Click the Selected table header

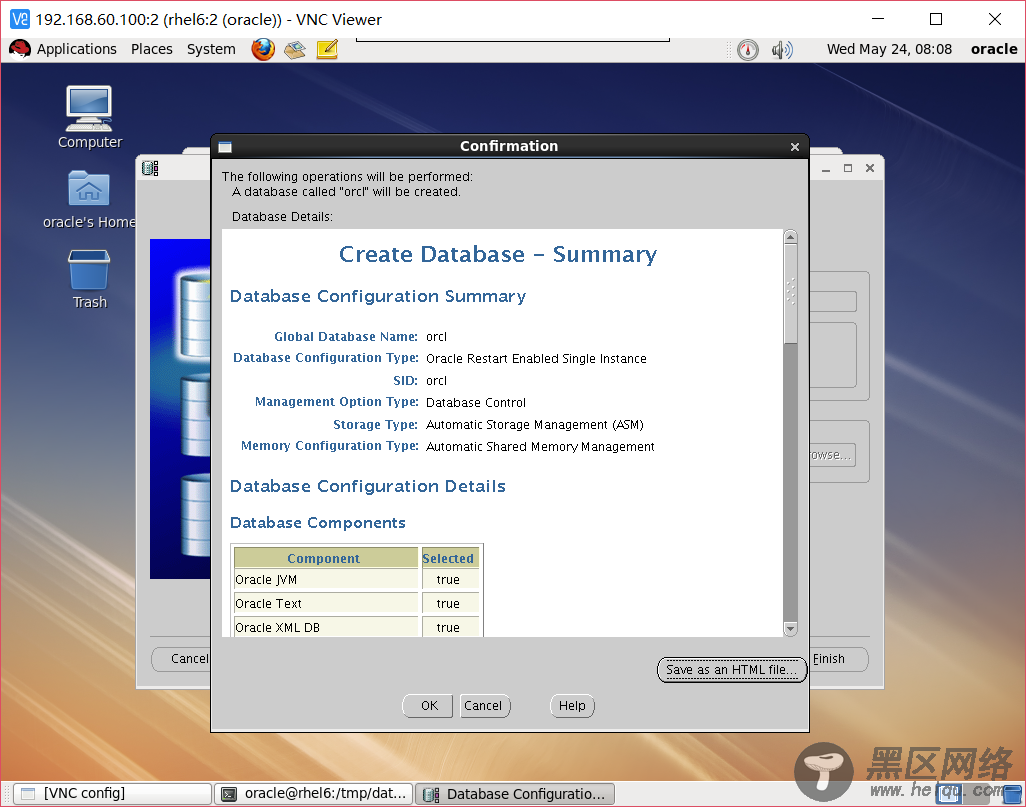click(x=450, y=558)
